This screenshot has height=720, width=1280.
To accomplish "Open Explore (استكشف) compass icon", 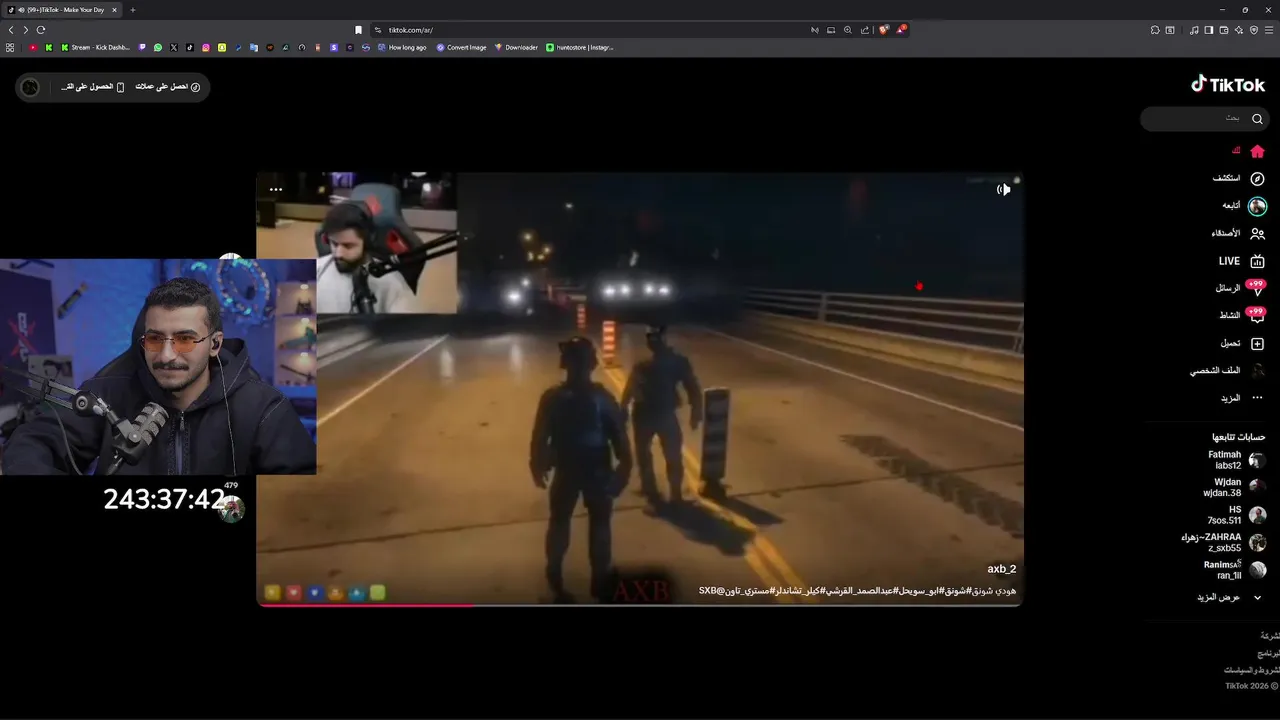I will [1257, 179].
